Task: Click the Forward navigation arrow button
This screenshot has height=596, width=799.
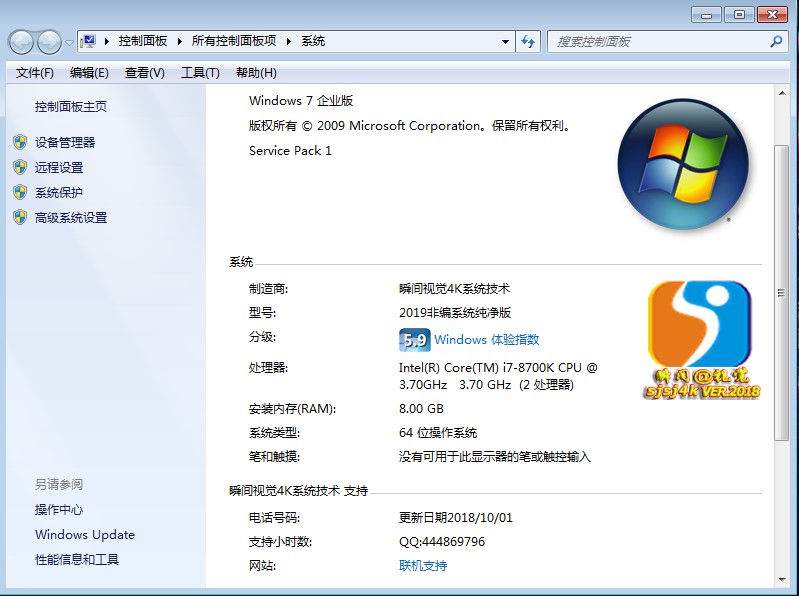Action: [49, 42]
